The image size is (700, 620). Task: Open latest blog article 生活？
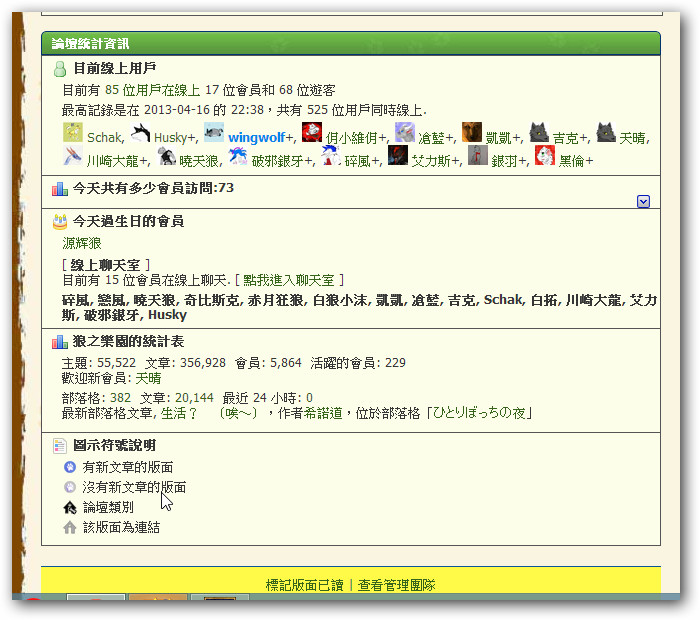182,413
